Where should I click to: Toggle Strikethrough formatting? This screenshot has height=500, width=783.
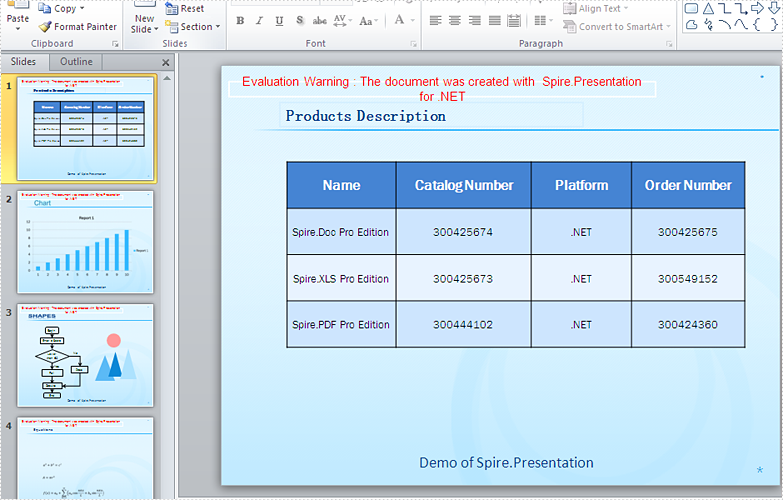(320, 20)
